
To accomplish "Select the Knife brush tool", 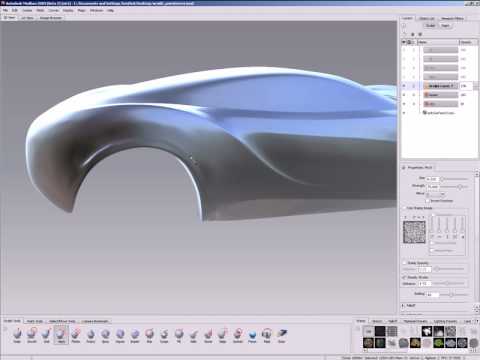I will click(194, 334).
